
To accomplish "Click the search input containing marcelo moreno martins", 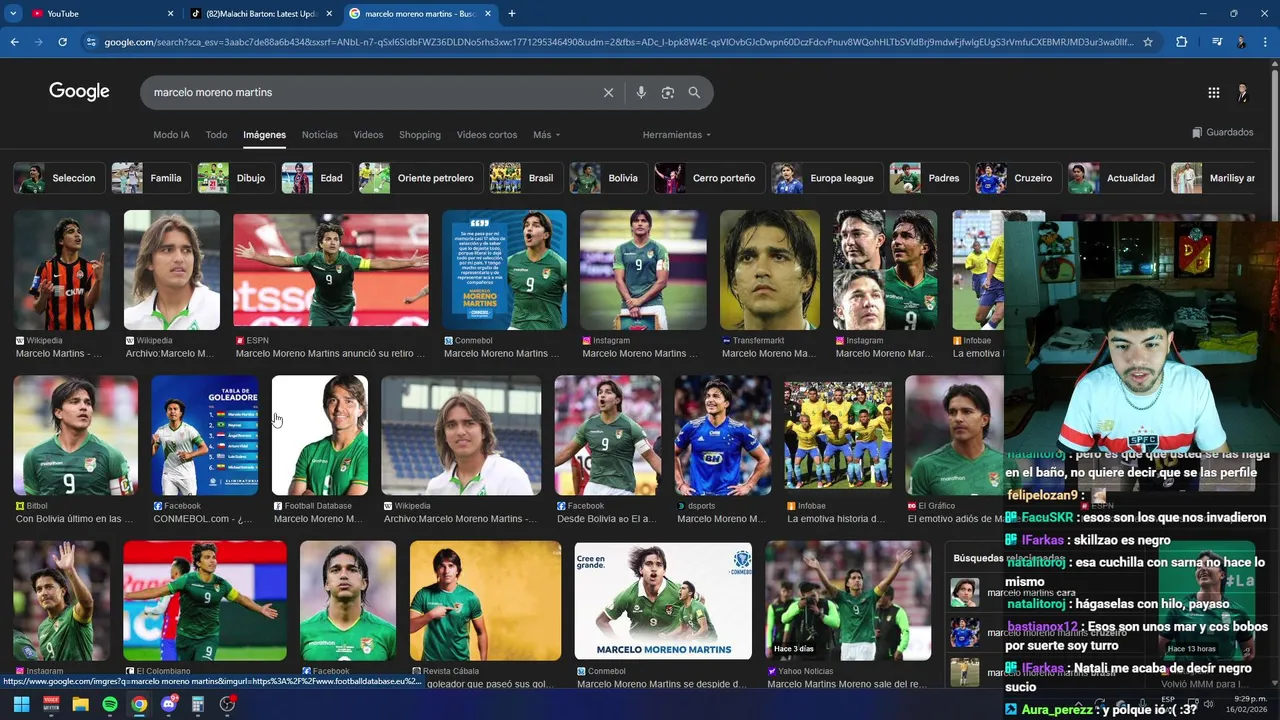I will [x=370, y=92].
